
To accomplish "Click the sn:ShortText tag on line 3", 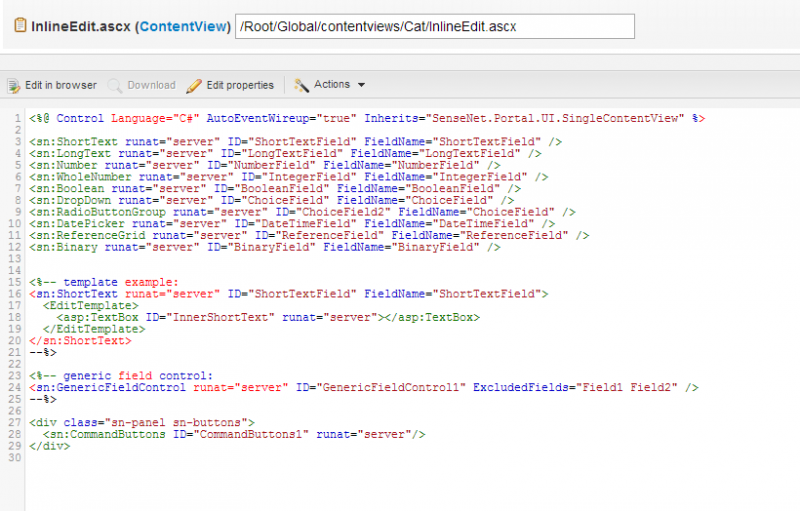I will point(73,142).
